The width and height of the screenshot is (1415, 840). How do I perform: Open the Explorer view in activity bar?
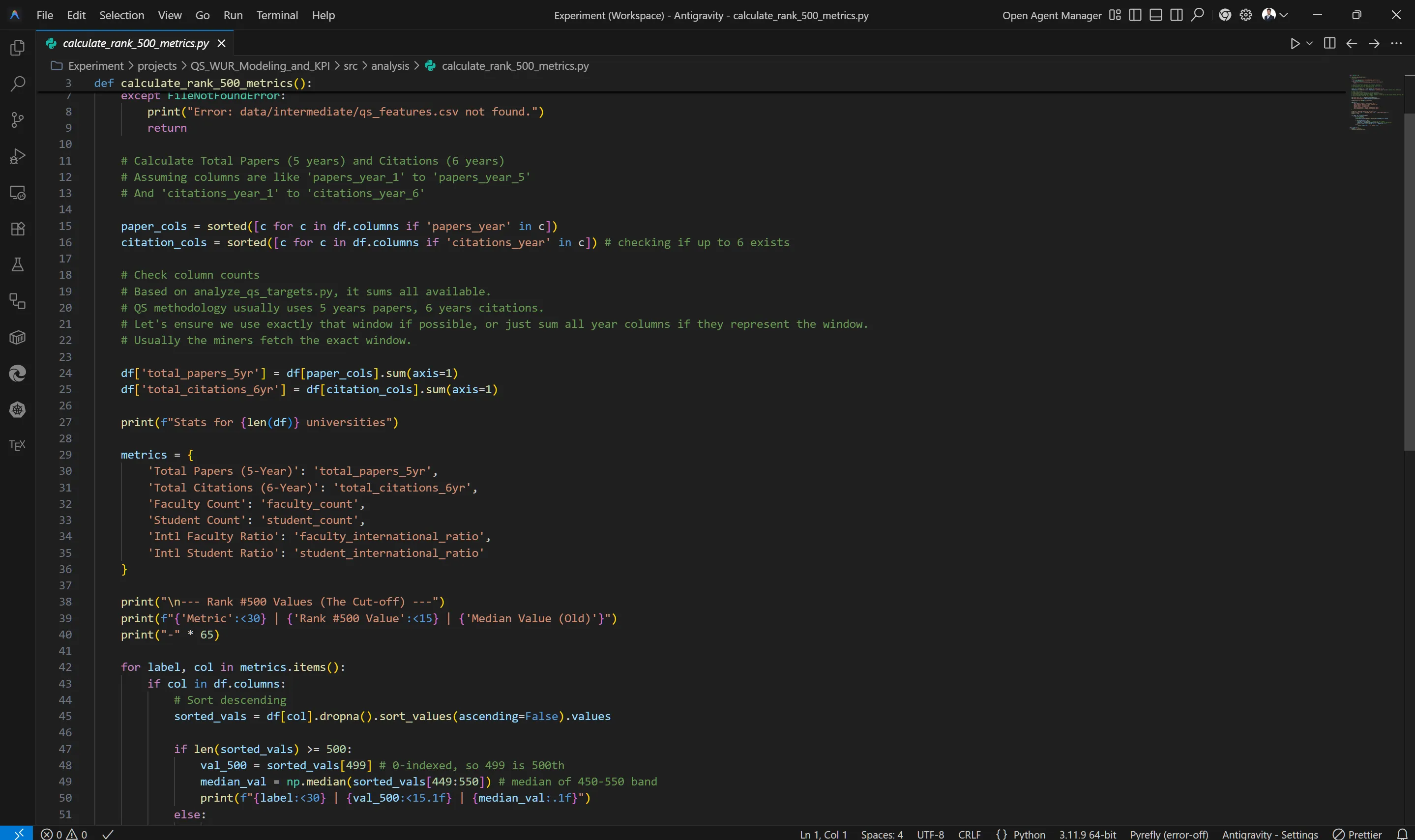18,48
